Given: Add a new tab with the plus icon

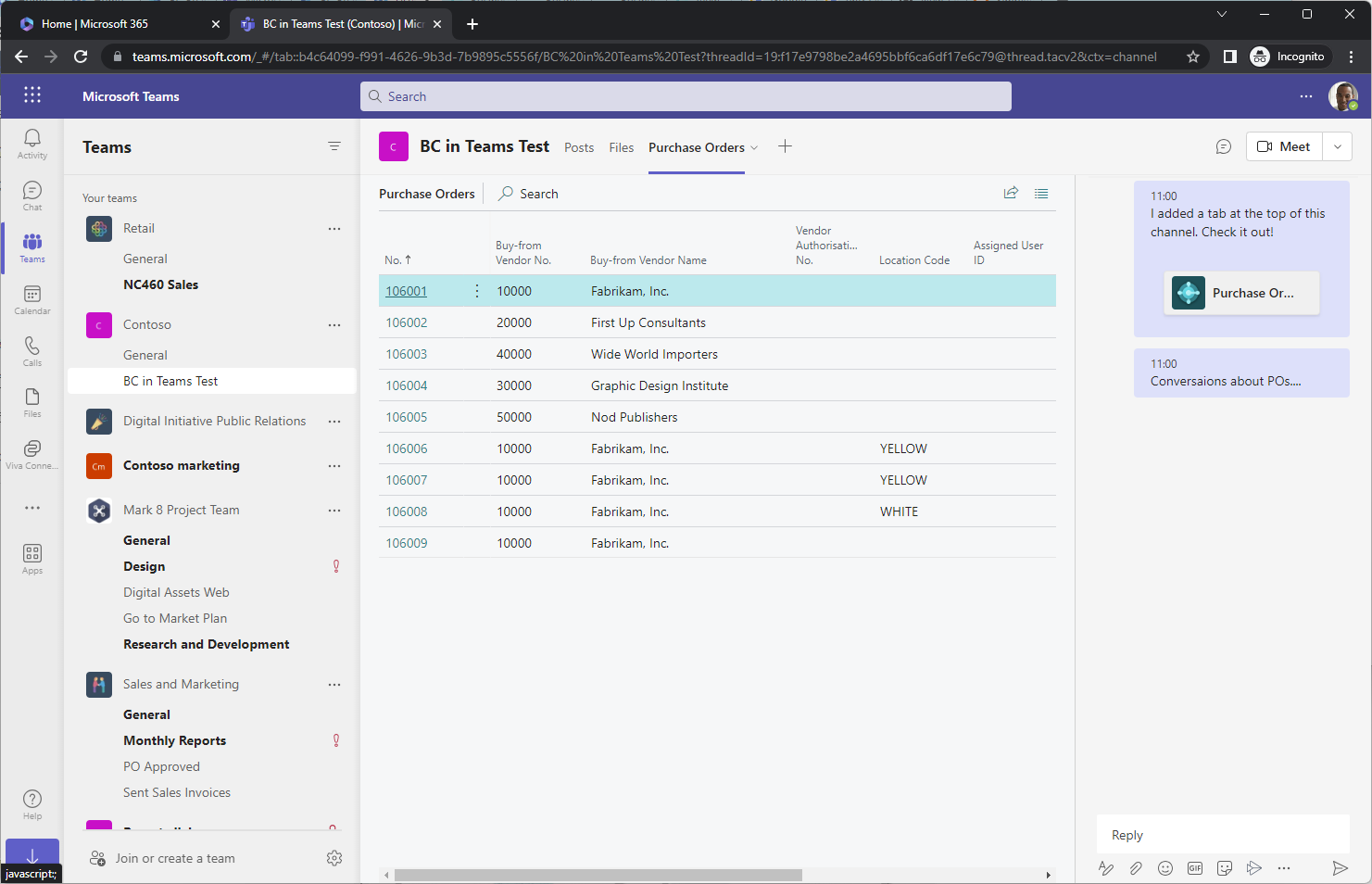Looking at the screenshot, I should 785,146.
